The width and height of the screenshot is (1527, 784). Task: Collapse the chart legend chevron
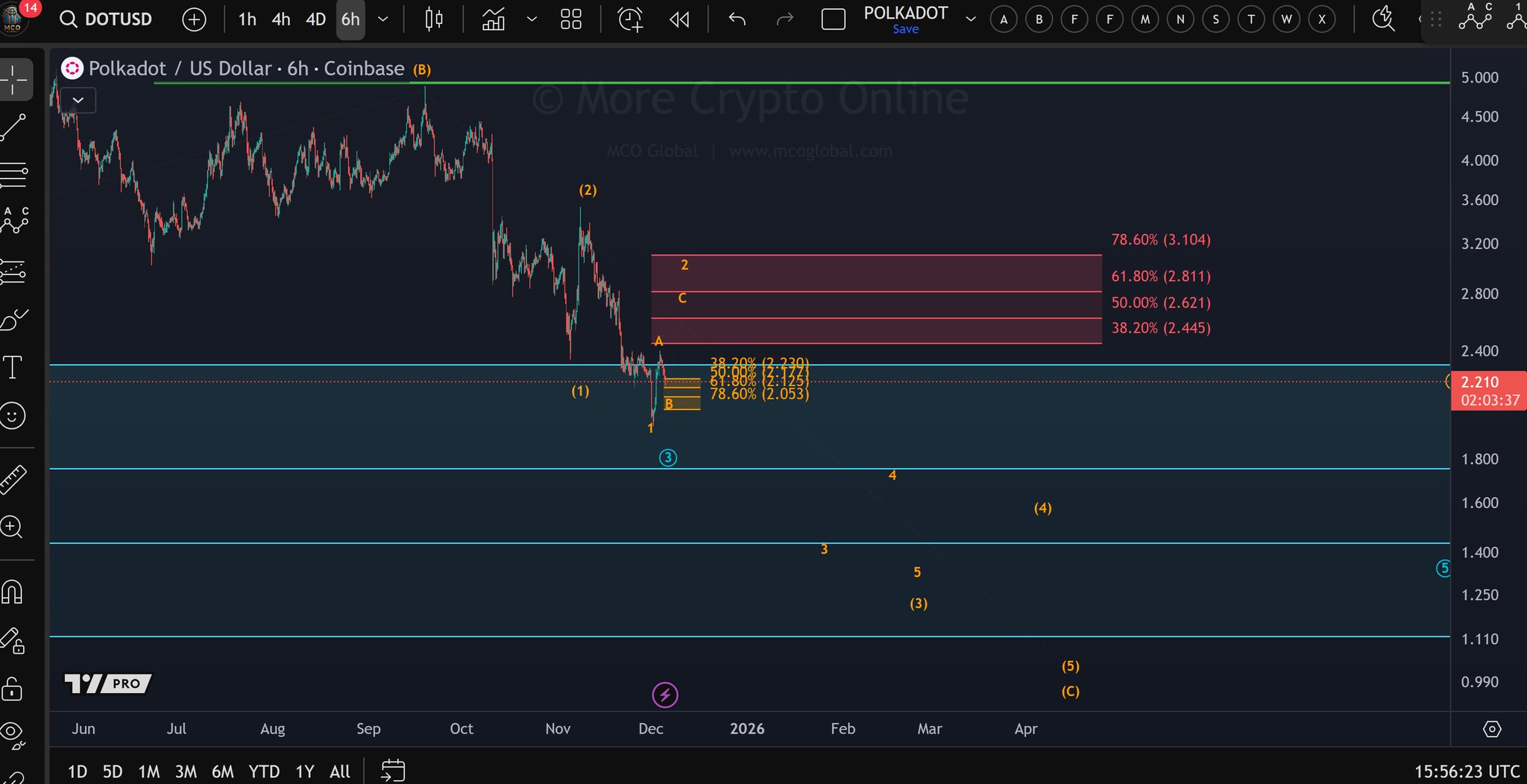point(78,100)
